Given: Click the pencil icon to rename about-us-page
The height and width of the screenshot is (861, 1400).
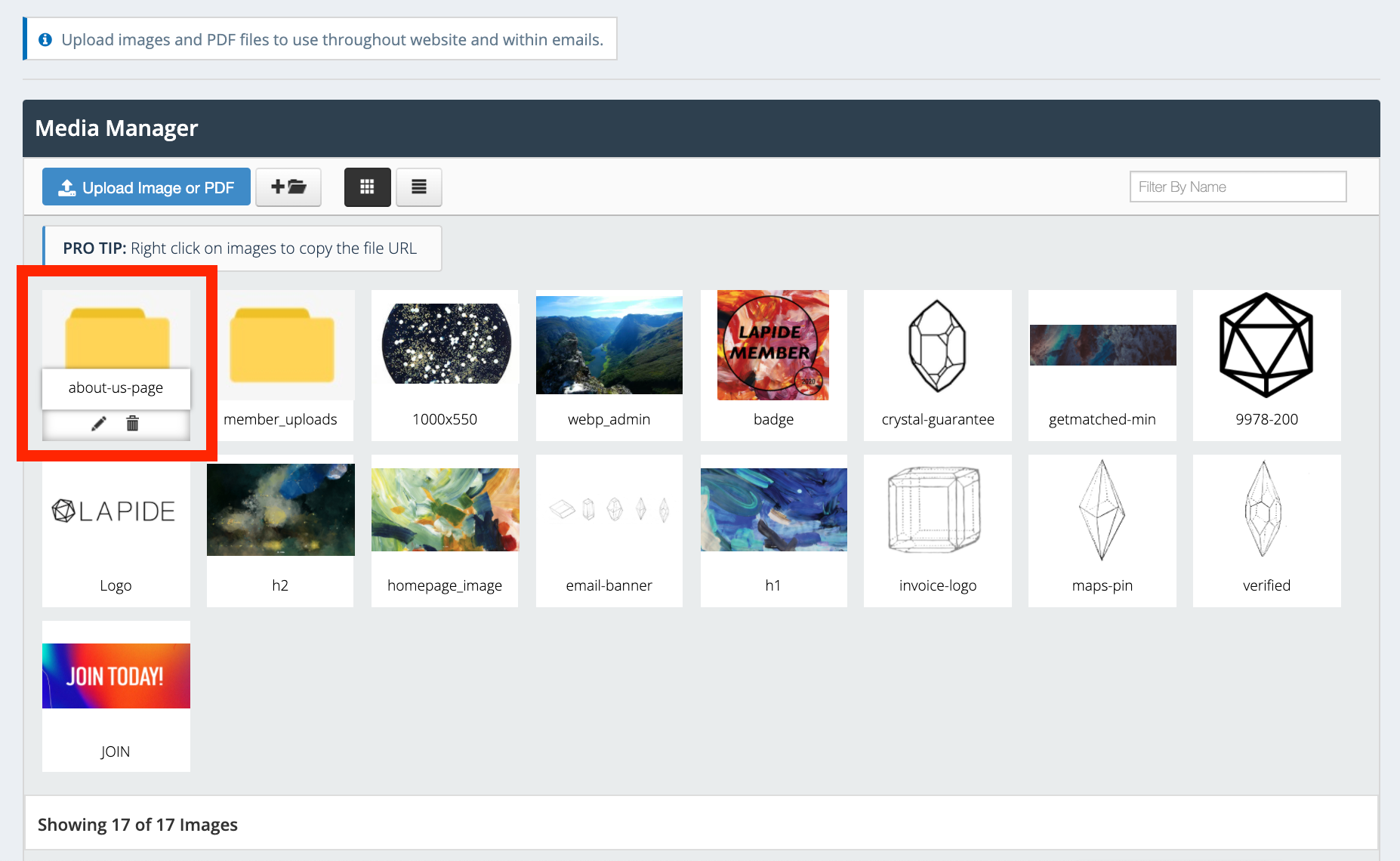Looking at the screenshot, I should click(x=97, y=424).
